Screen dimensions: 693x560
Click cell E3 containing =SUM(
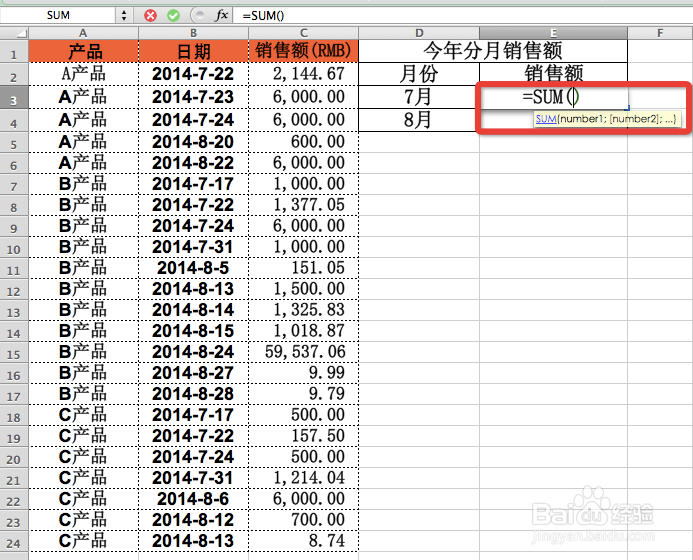point(553,97)
